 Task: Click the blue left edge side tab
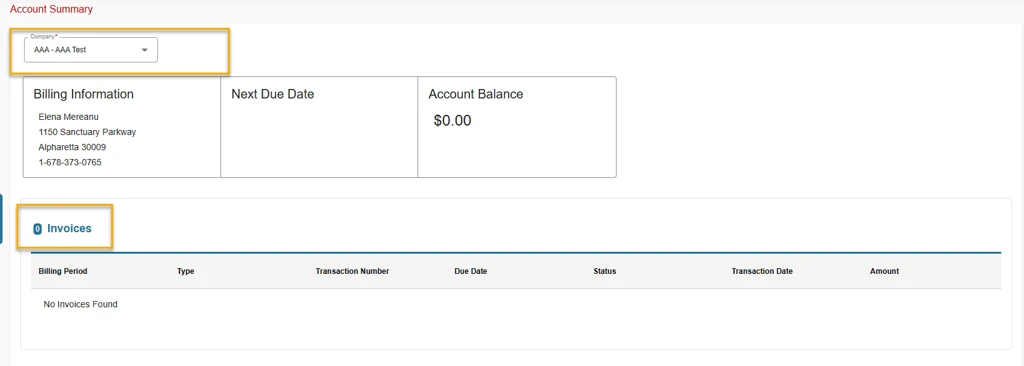pyautogui.click(x=1, y=219)
